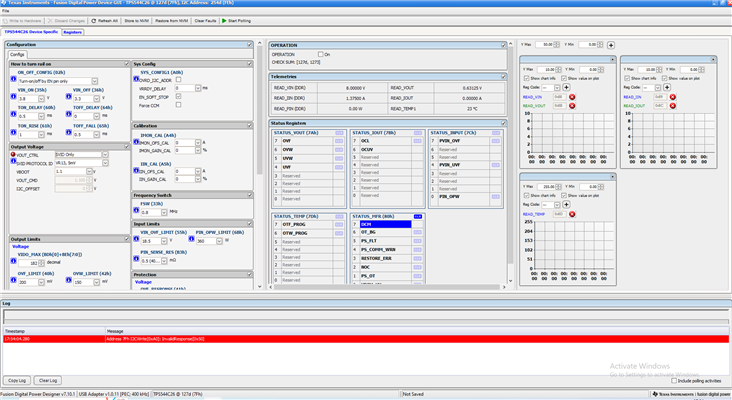Click the Refresh All toolbar icon
This screenshot has height=400, width=732.
coord(93,21)
